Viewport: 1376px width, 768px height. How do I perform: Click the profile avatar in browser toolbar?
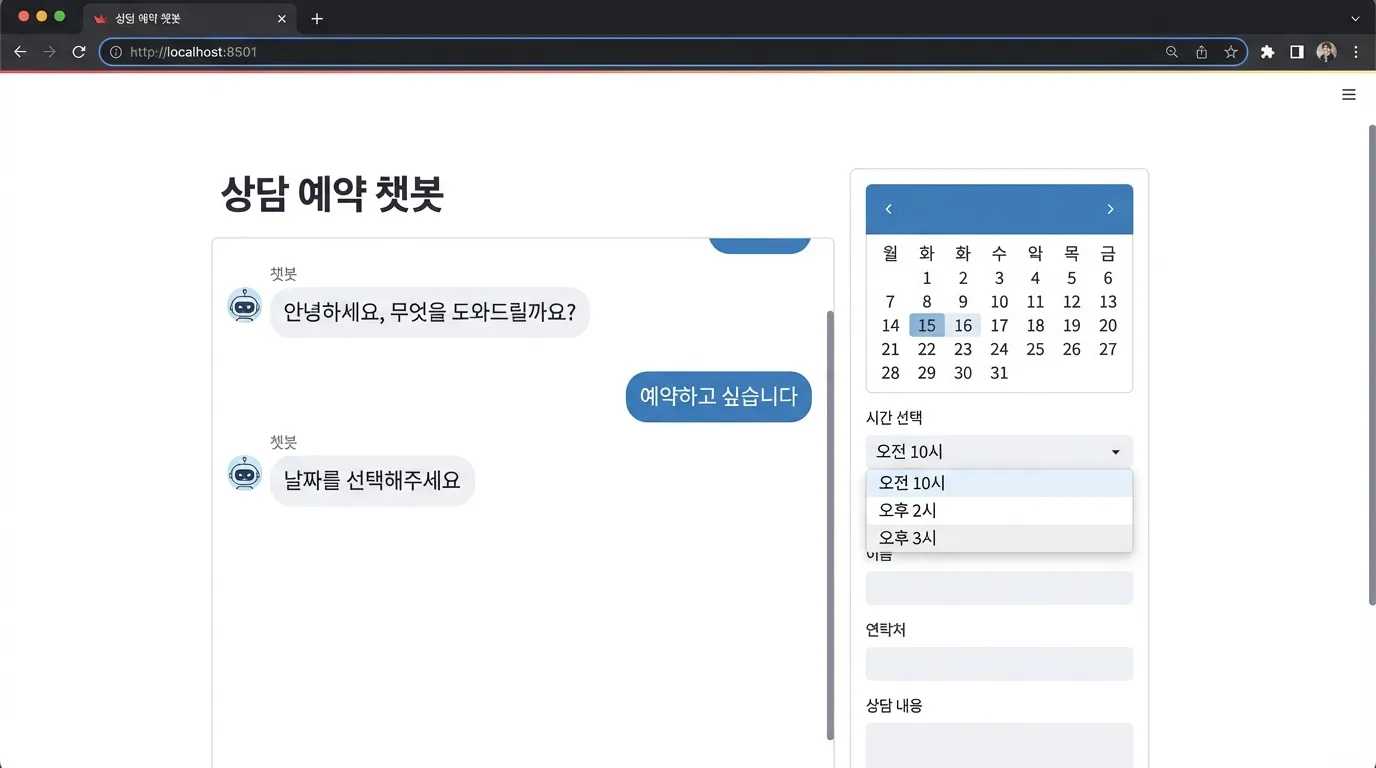(x=1326, y=51)
